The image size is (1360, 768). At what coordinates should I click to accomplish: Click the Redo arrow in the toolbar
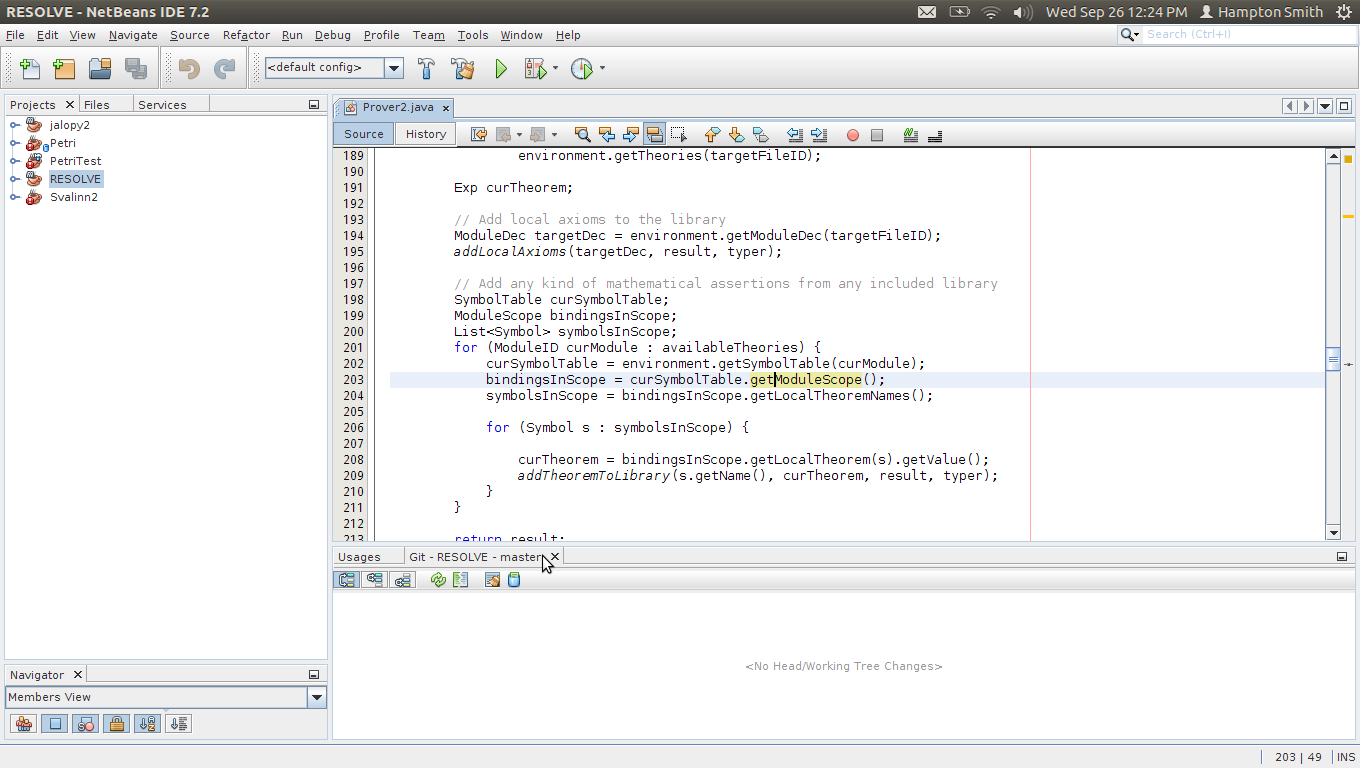(x=224, y=69)
